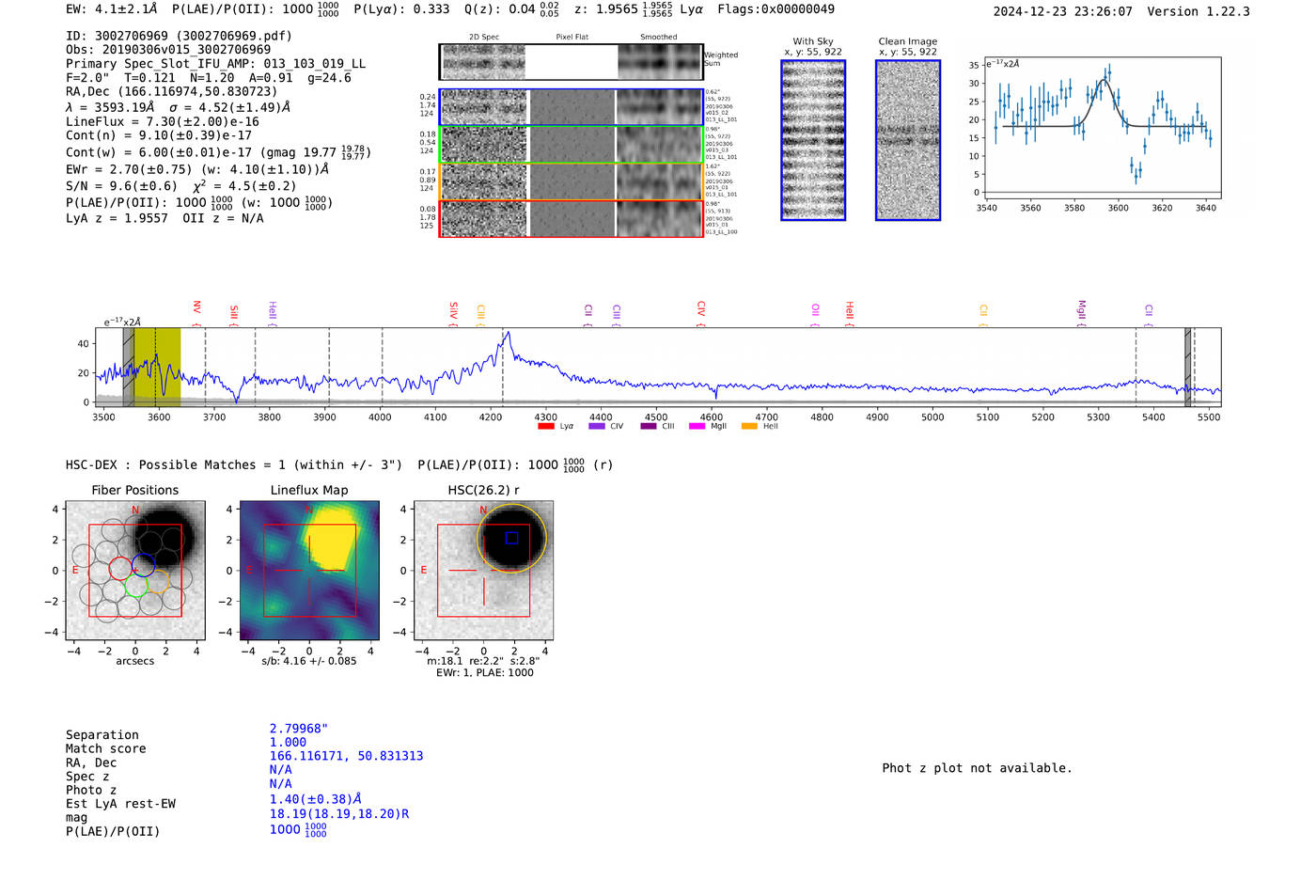The height and width of the screenshot is (896, 1316).
Task: Click the Obs: 20190306v015_3002706969 line
Action: (168, 50)
